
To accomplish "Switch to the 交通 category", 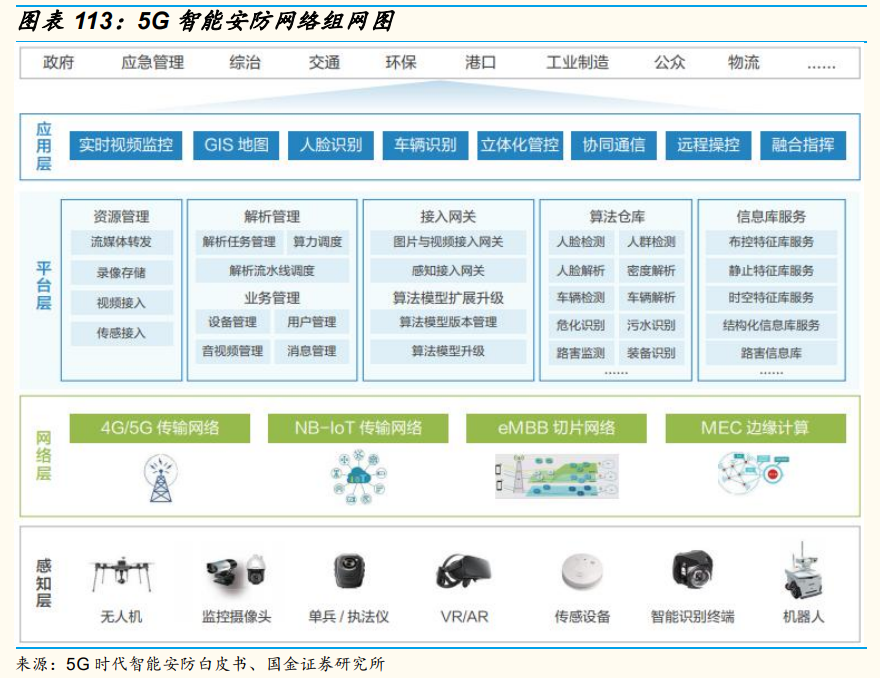I will coord(324,62).
